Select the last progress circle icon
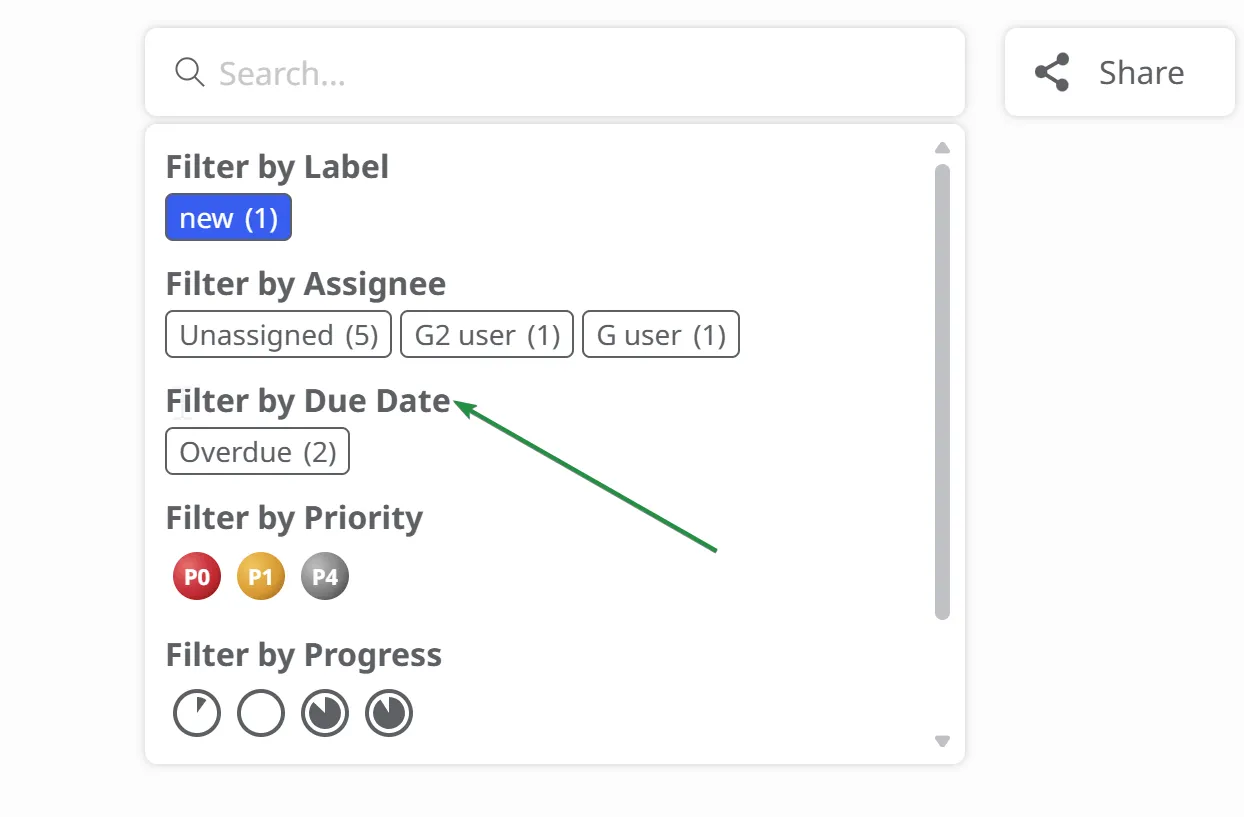Viewport: 1244px width, 817px height. (389, 714)
